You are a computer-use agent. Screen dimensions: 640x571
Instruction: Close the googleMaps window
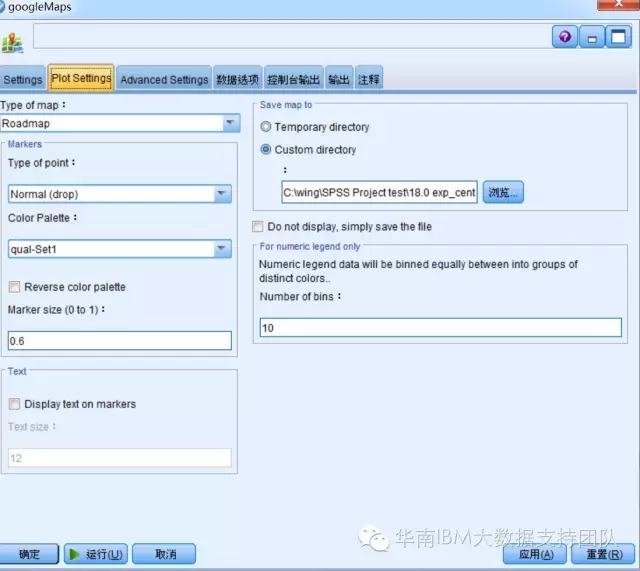[618, 4]
